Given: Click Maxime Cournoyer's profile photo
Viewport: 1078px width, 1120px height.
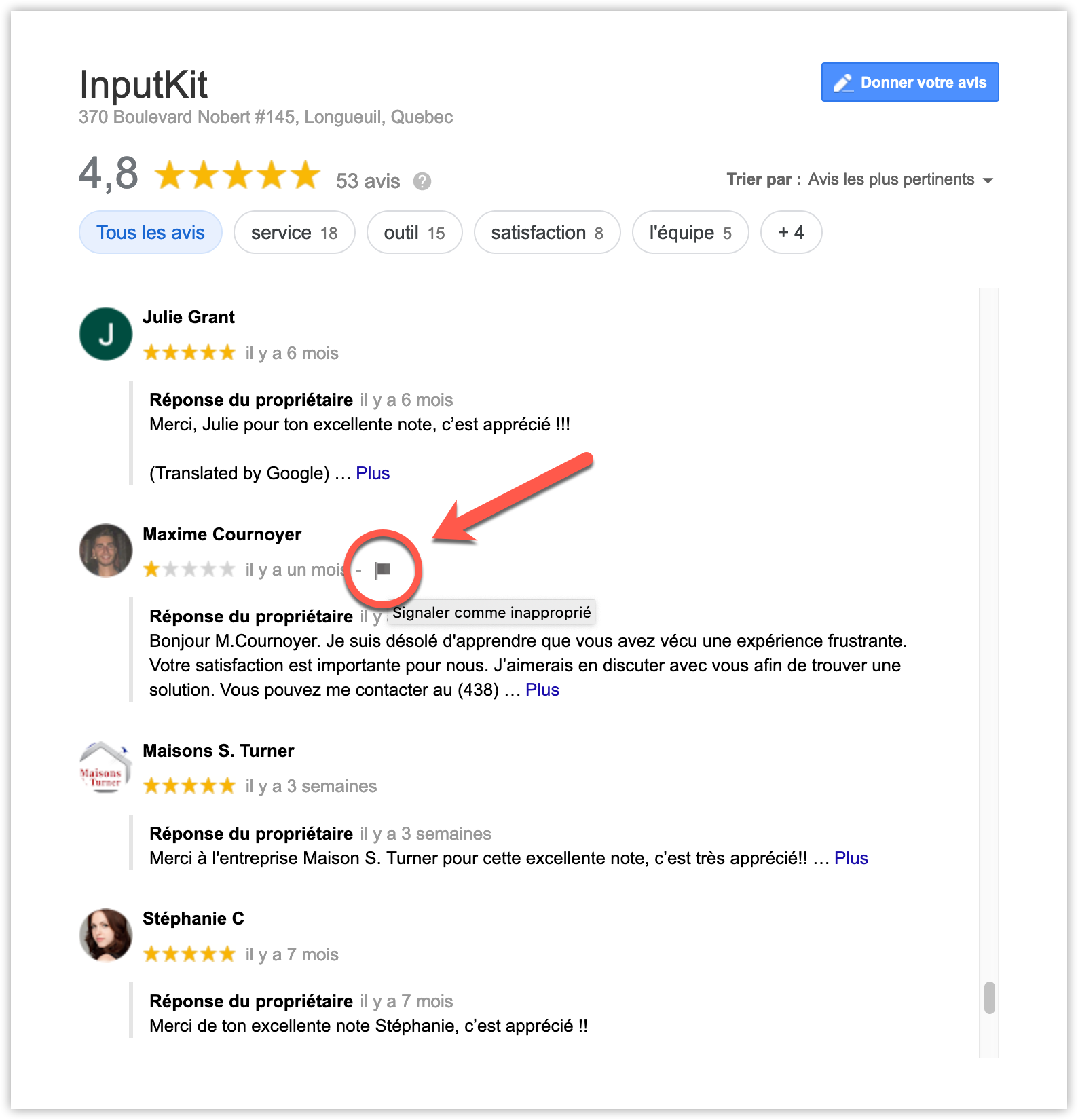Looking at the screenshot, I should (106, 550).
